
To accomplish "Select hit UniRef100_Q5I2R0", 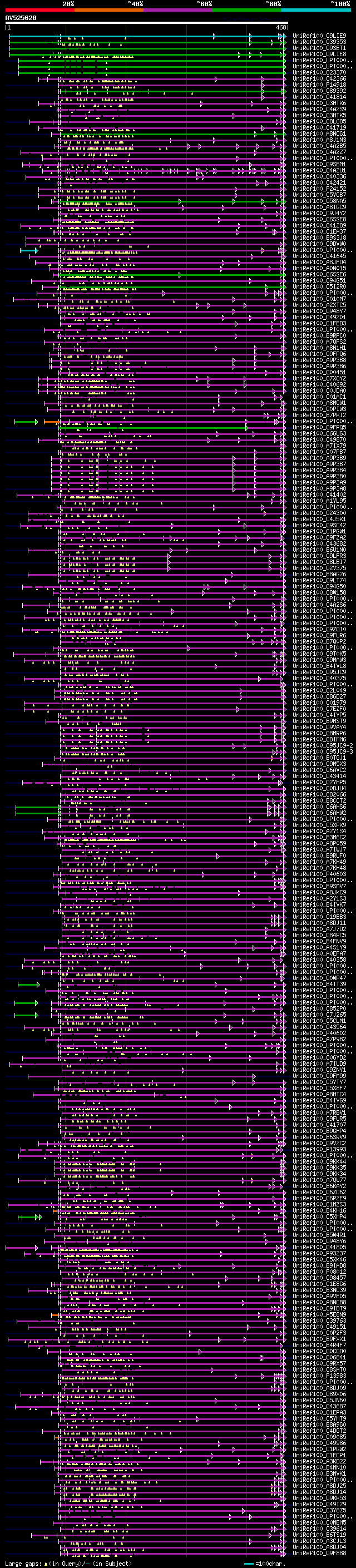I will (319, 286).
